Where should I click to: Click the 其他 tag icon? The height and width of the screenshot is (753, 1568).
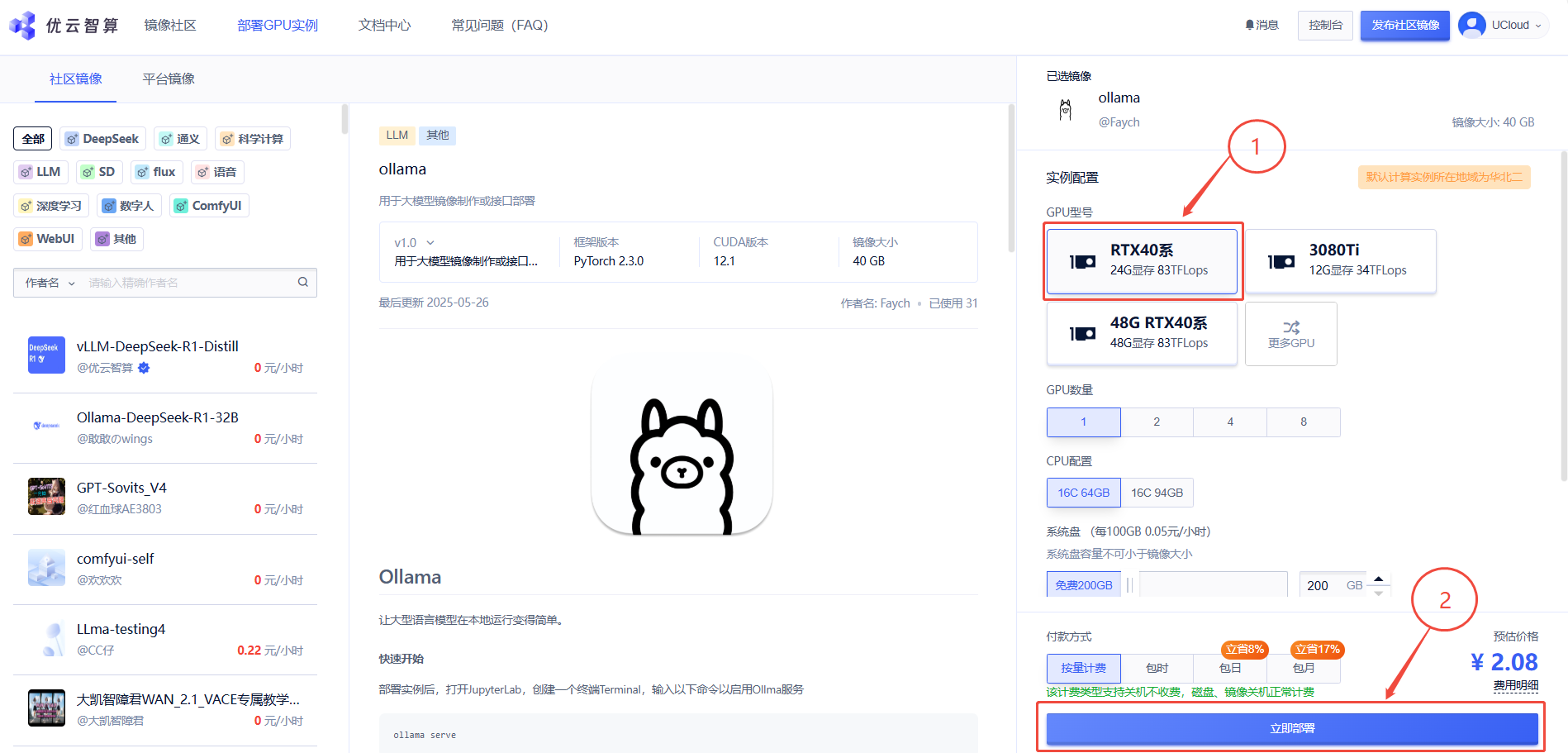[x=102, y=239]
